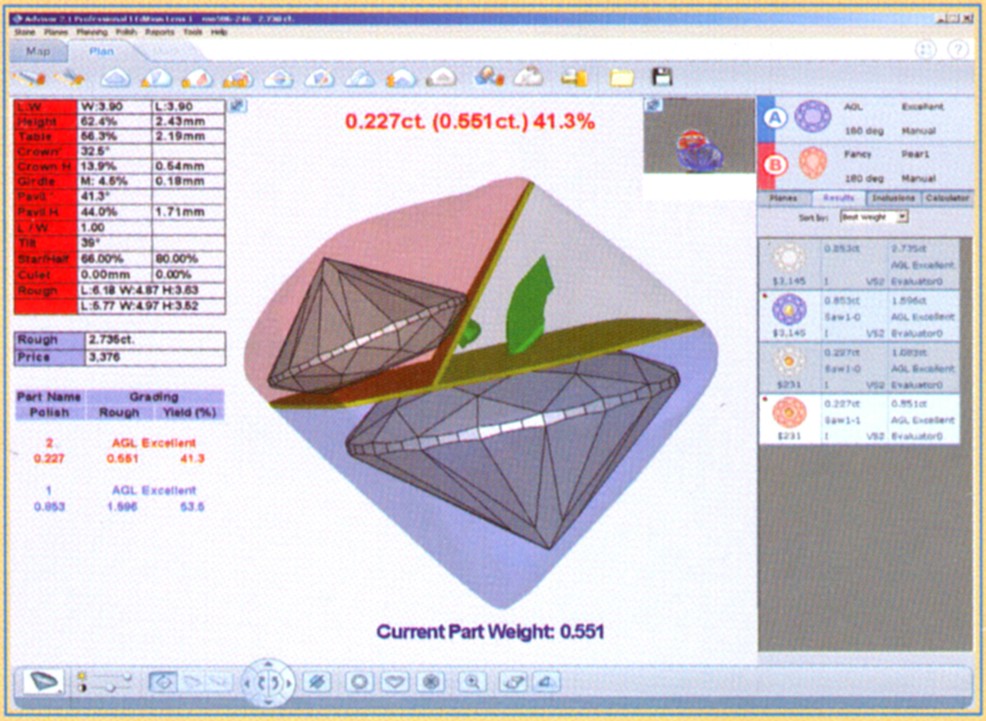
Task: Click the help question mark icon
Action: (x=958, y=49)
